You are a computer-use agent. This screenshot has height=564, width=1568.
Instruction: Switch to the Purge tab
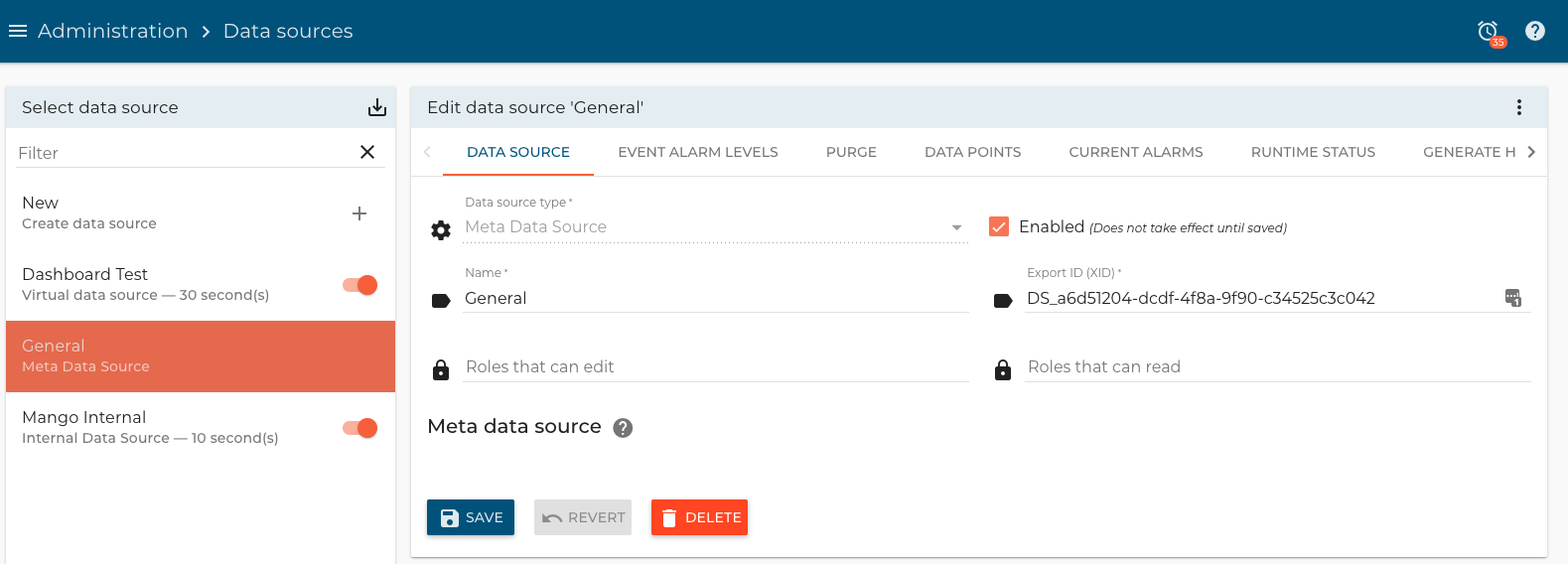tap(851, 152)
